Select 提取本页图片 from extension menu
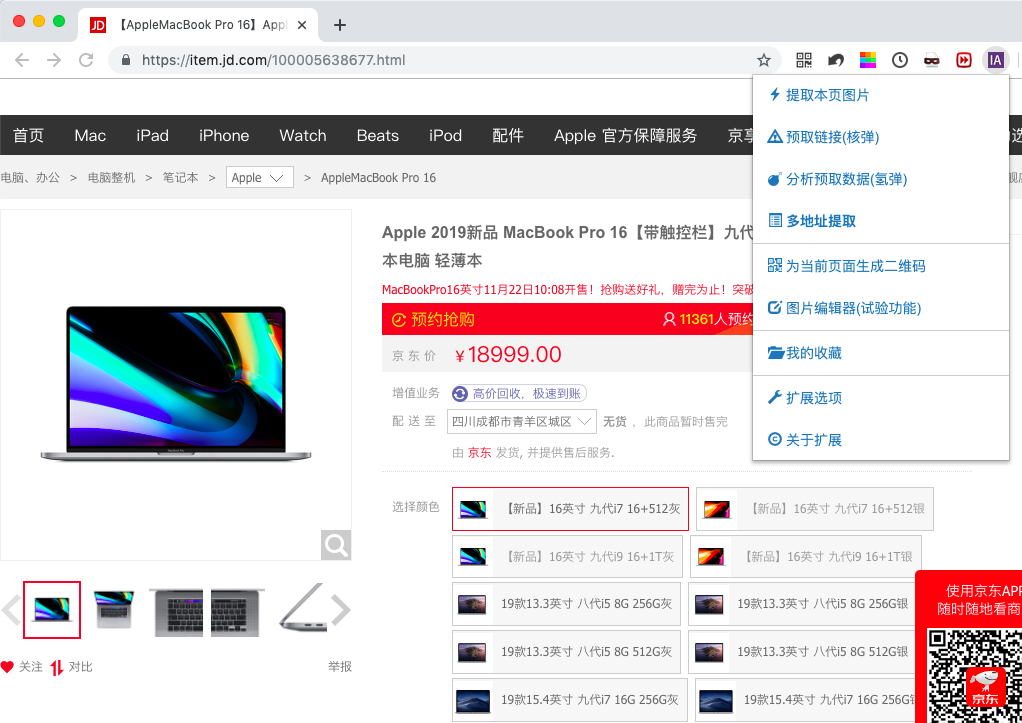Image resolution: width=1022 pixels, height=723 pixels. 881,95
